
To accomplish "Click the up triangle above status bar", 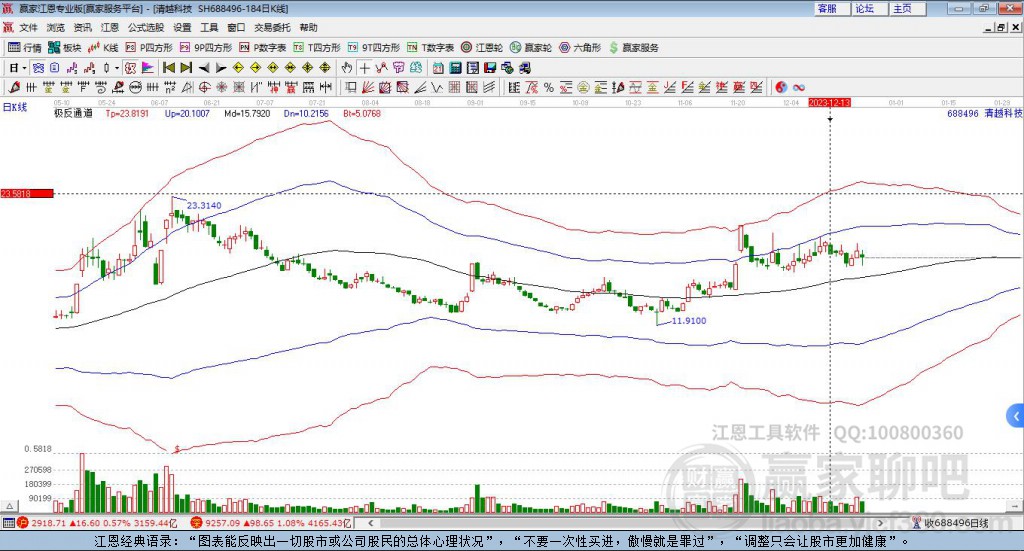I will (9, 506).
